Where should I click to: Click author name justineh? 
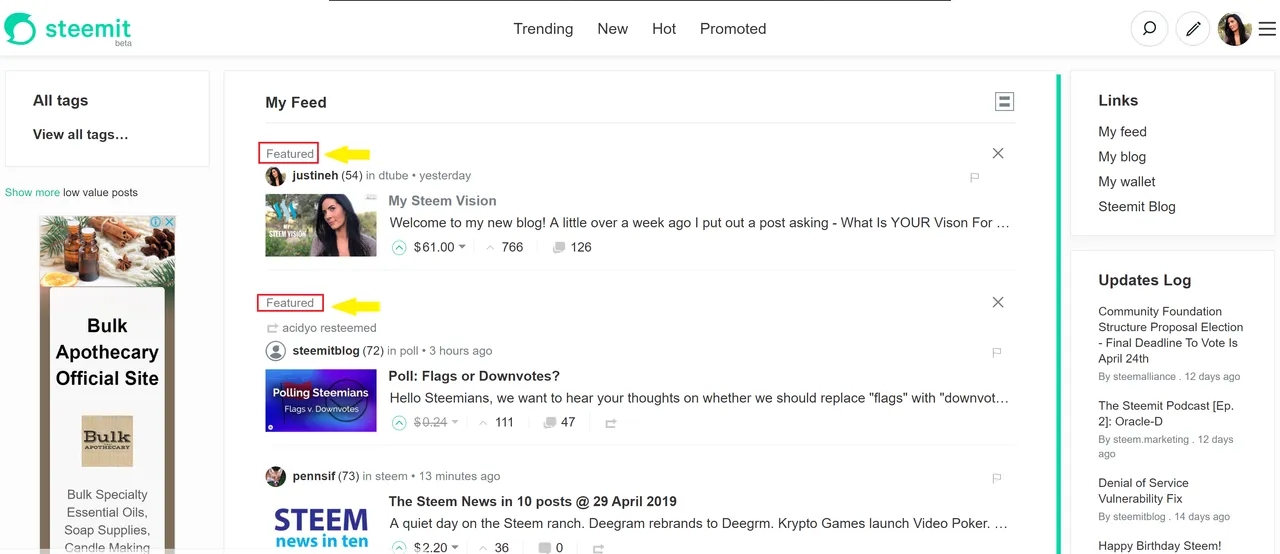[x=315, y=175]
